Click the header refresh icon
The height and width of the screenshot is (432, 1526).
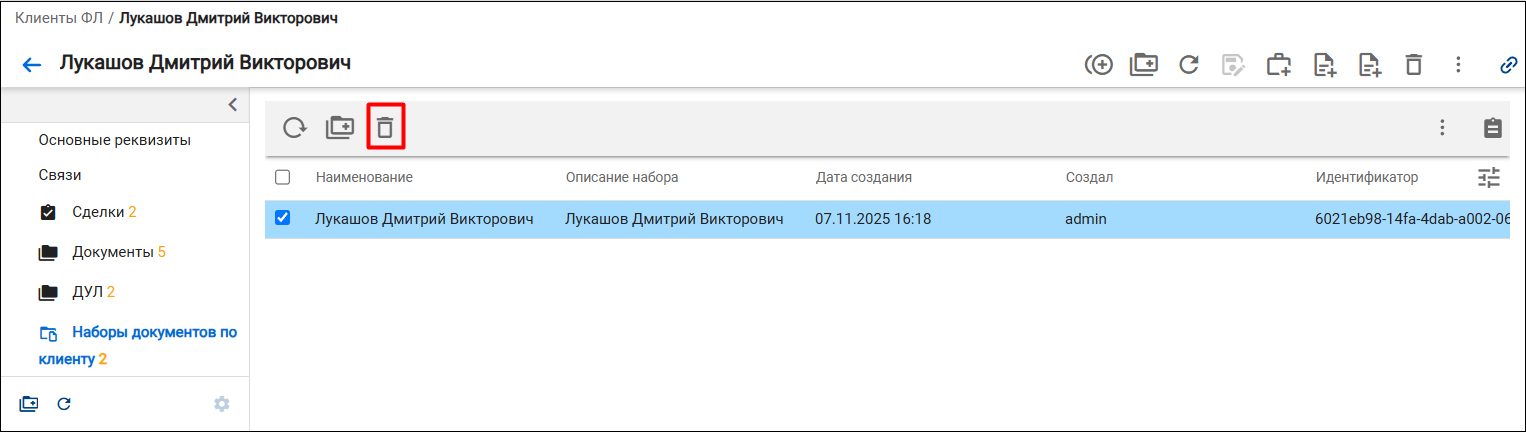[1189, 65]
